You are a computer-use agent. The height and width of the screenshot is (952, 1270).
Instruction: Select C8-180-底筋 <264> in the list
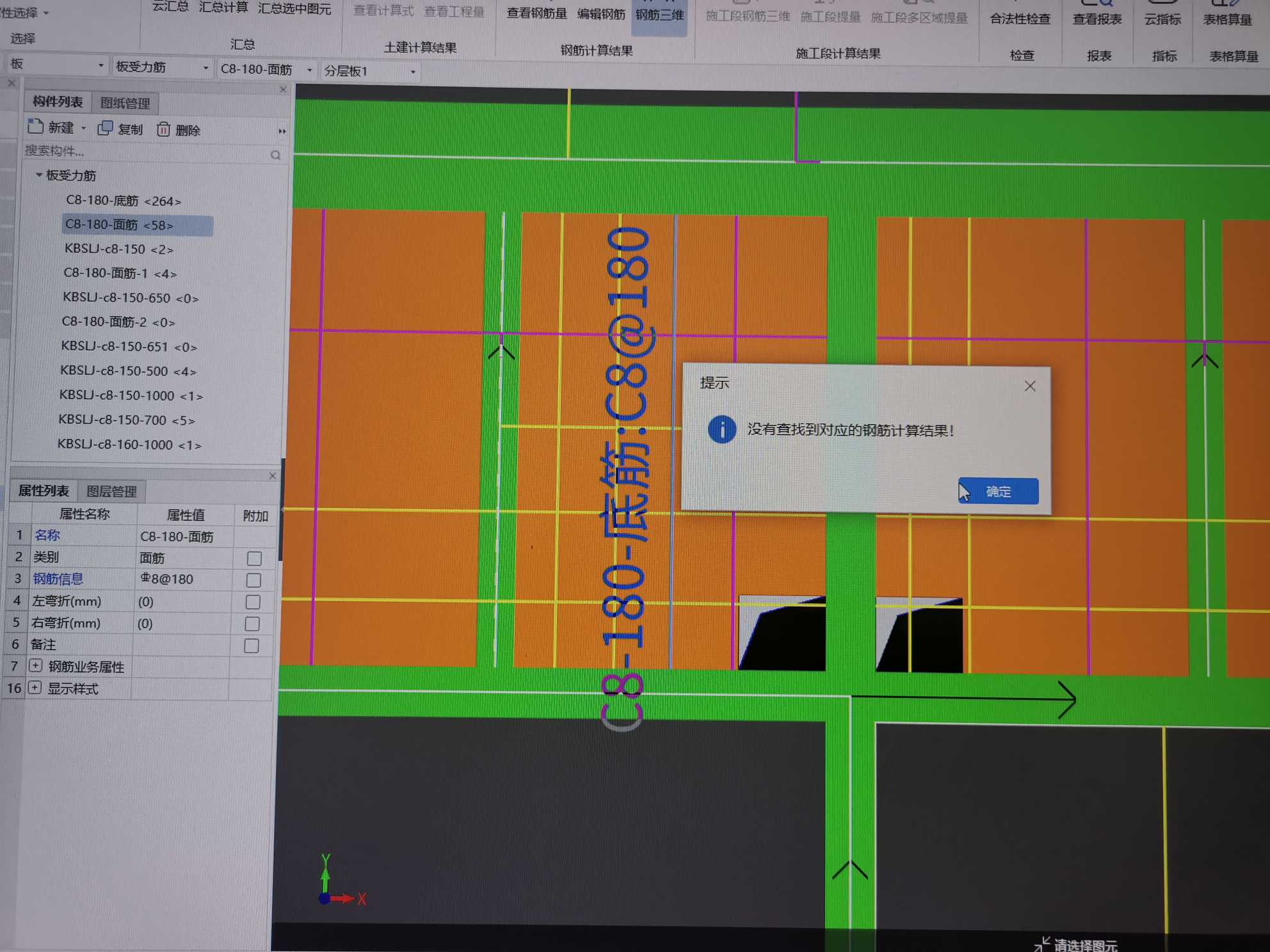point(124,201)
